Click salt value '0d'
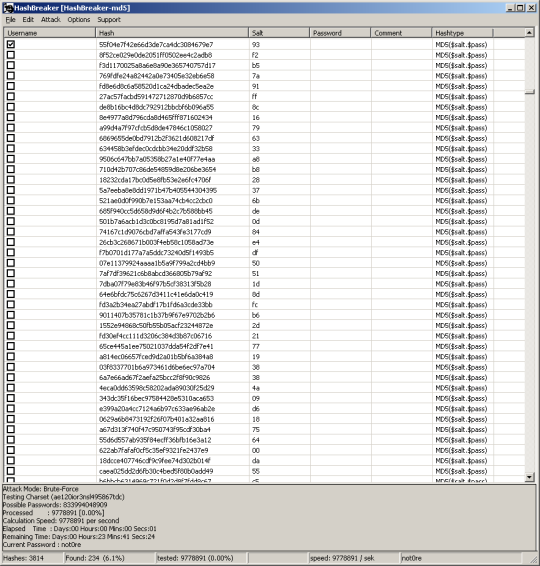This screenshot has width=540, height=566. (x=256, y=221)
